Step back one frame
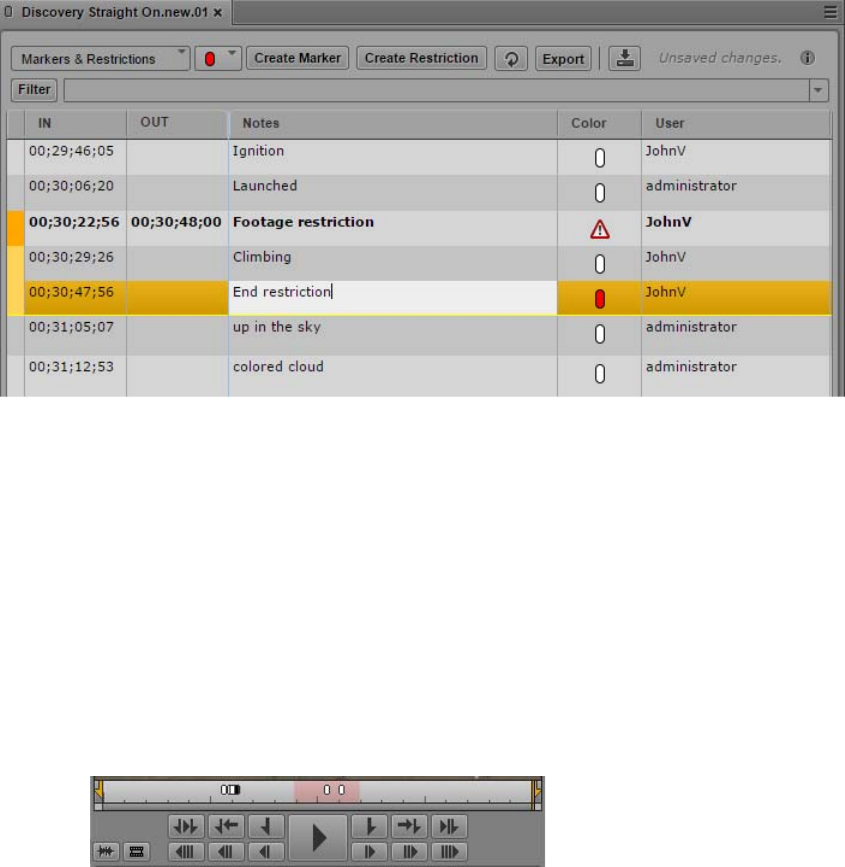The image size is (845, 867). (x=266, y=852)
